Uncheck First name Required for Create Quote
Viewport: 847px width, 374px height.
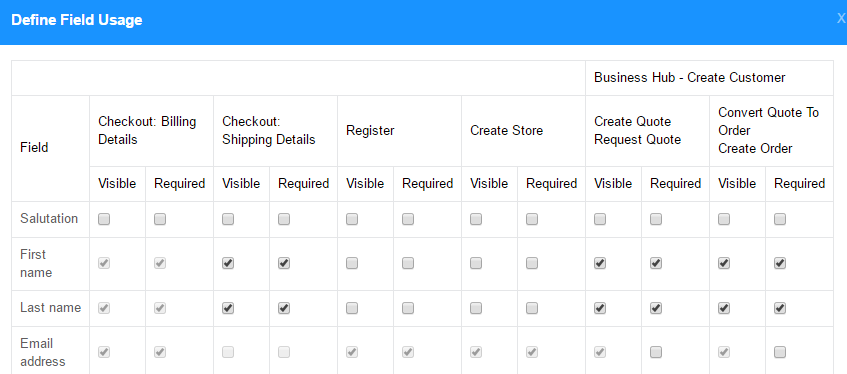(656, 263)
